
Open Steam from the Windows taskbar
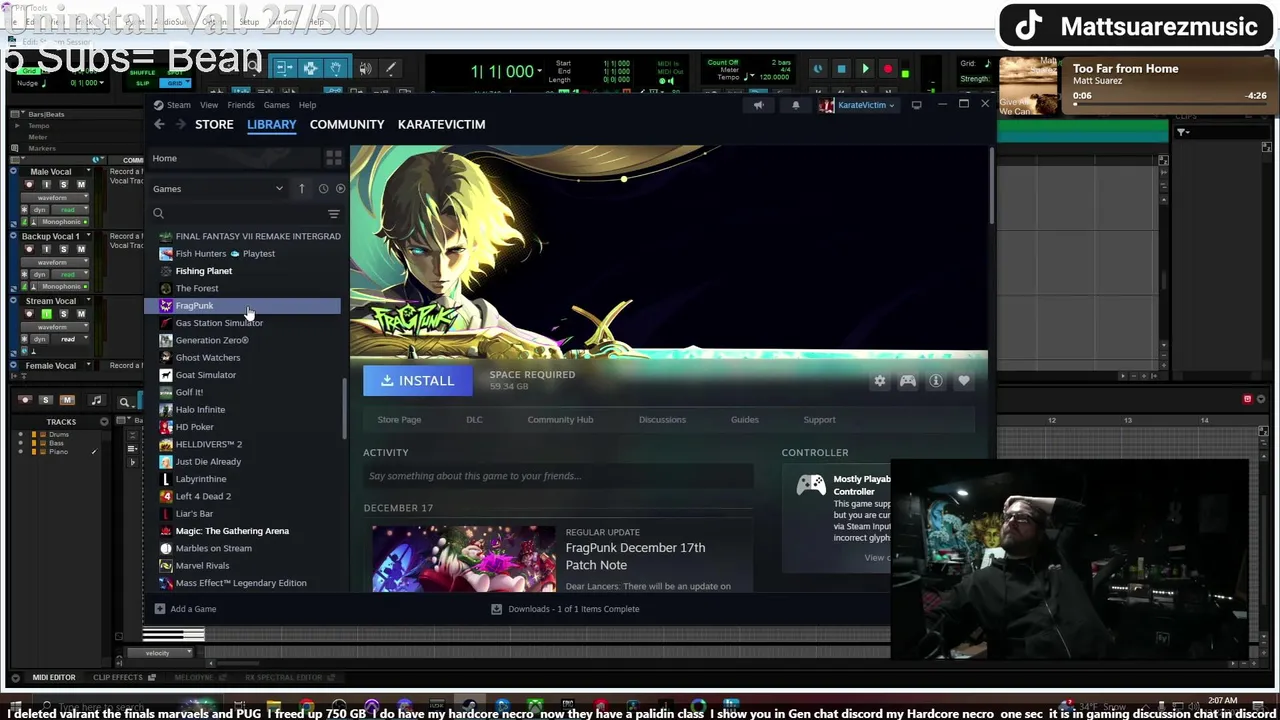pos(469,707)
